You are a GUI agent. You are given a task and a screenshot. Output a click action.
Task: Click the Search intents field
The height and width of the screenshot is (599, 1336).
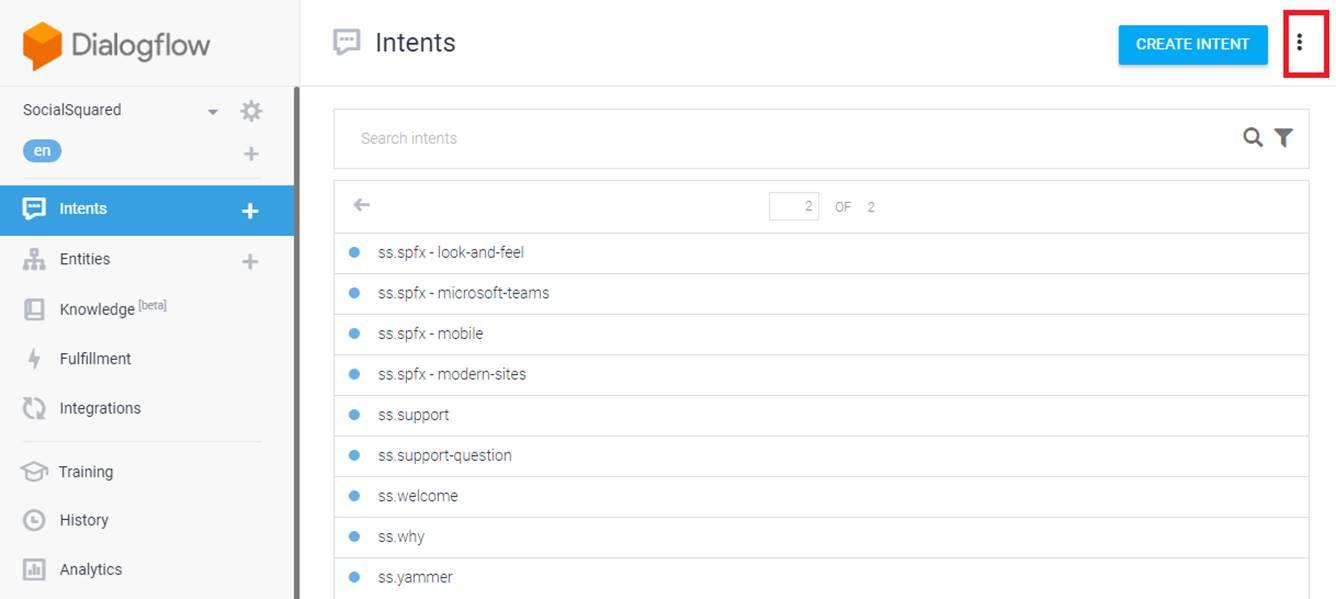click(790, 138)
